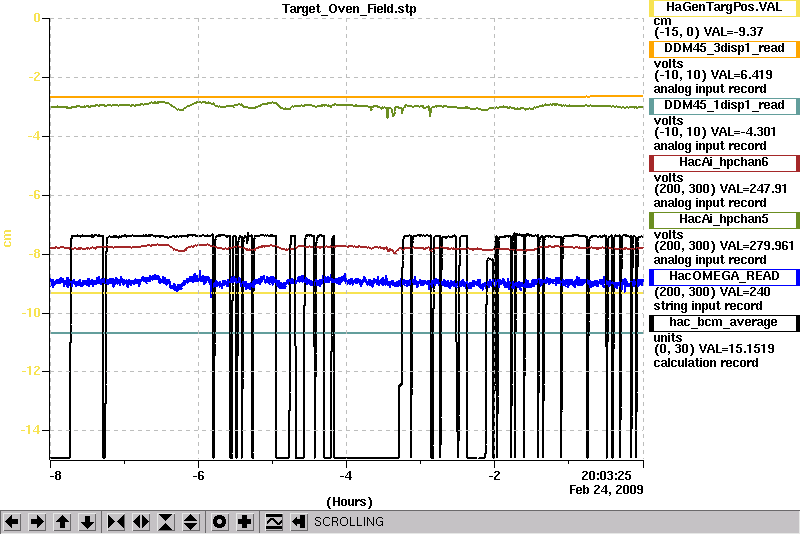Select the HacOMEGA_READ legend entry
The image size is (800, 534).
(x=724, y=277)
